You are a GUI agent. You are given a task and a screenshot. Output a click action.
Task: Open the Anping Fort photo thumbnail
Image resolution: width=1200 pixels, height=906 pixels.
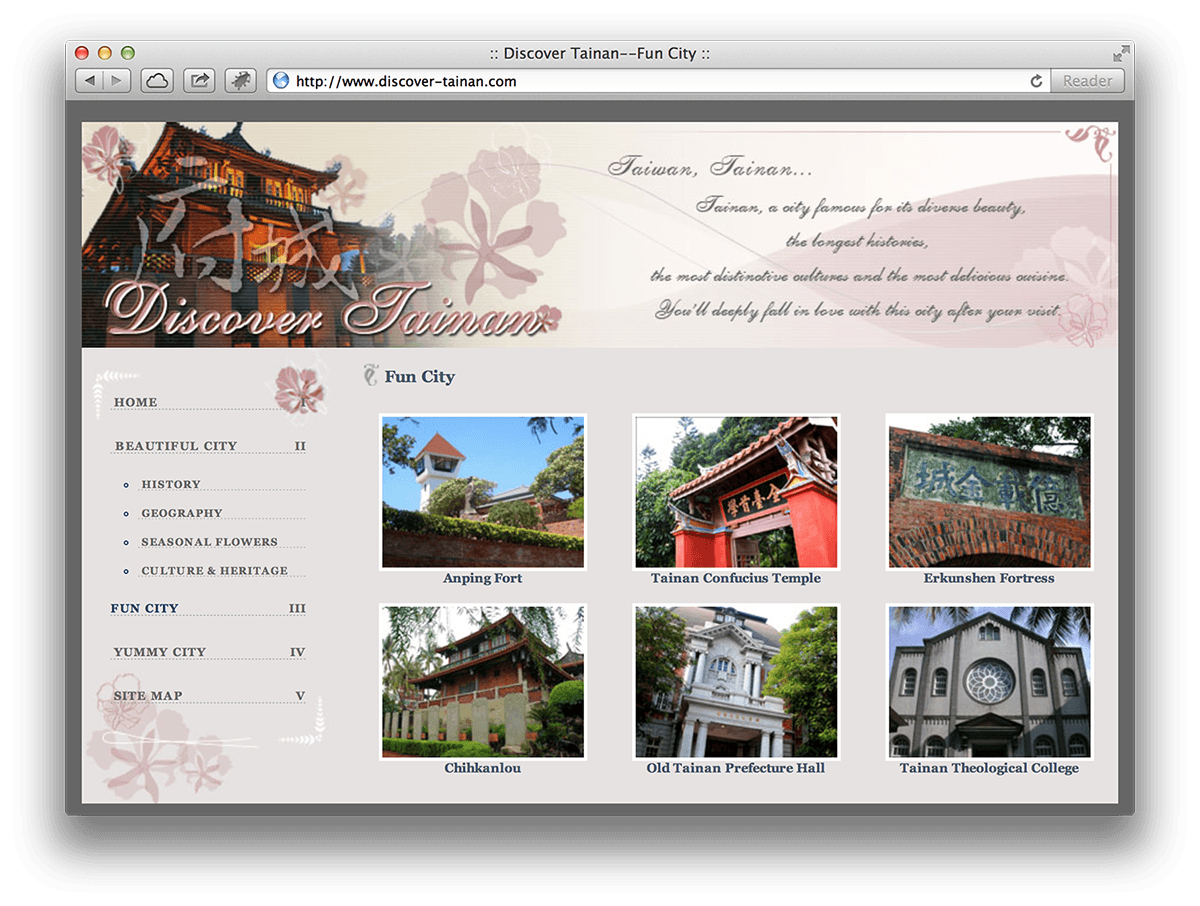[483, 492]
